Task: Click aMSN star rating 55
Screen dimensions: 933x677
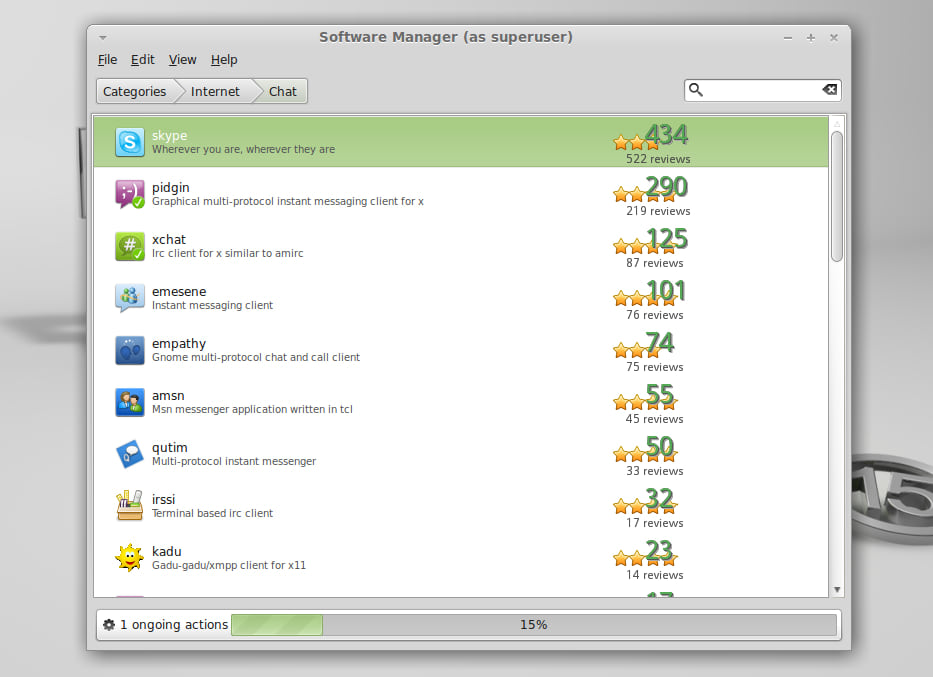Action: click(x=645, y=396)
